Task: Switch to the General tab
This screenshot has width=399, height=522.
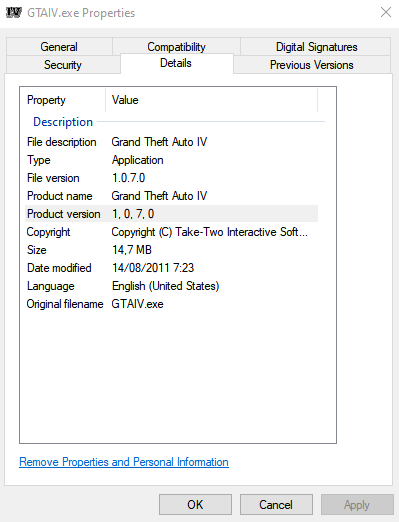Action: [x=59, y=47]
